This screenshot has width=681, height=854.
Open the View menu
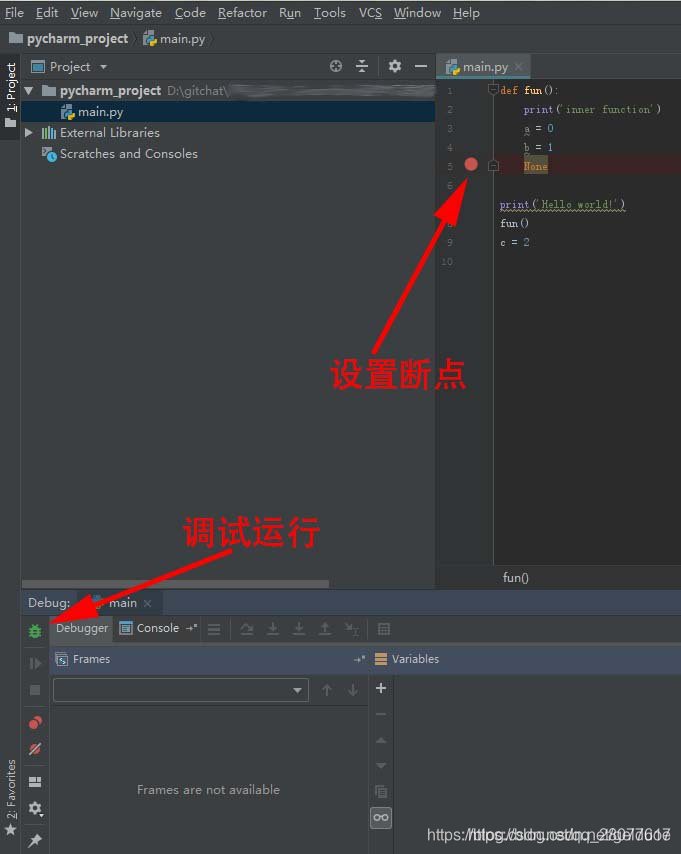click(84, 13)
